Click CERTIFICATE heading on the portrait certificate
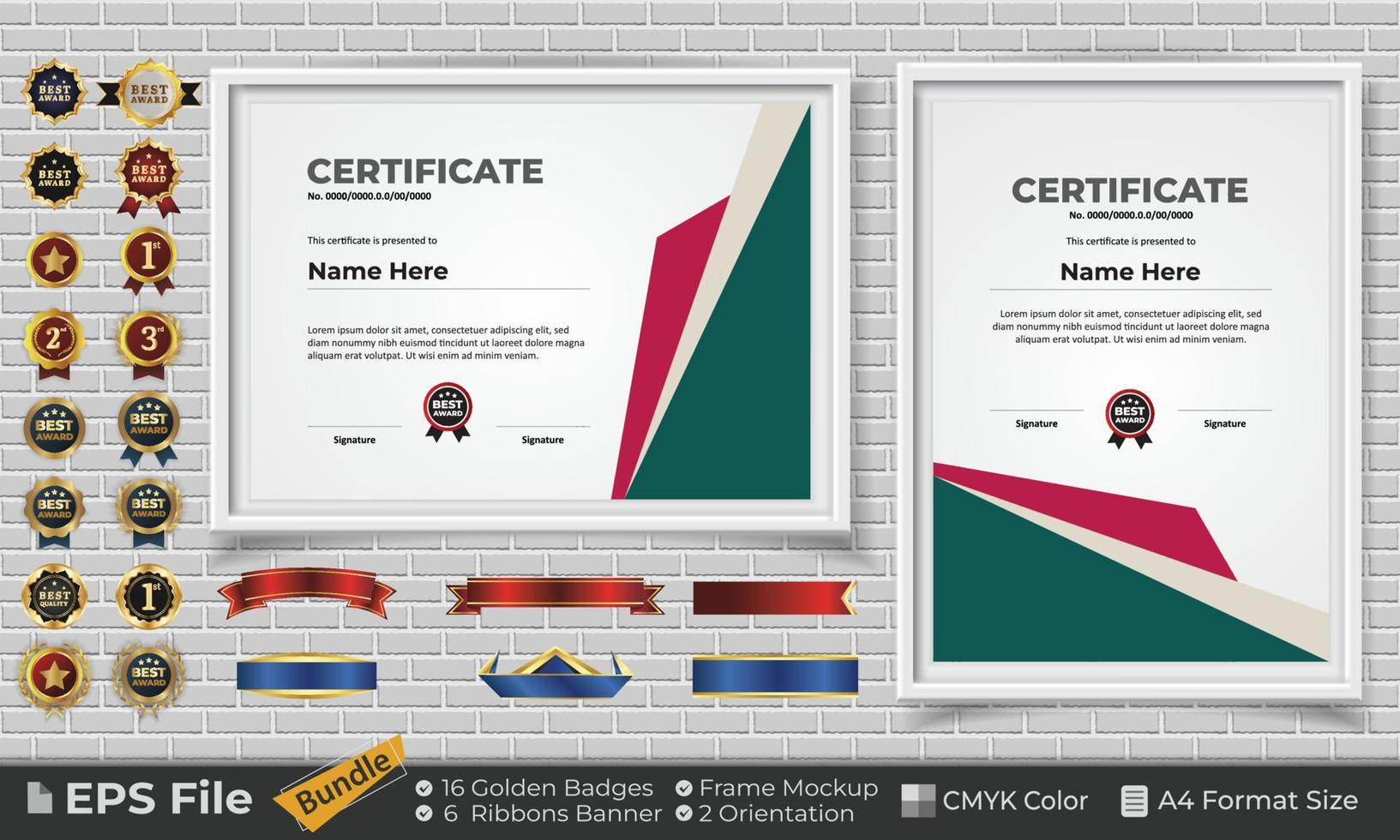The height and width of the screenshot is (840, 1400). (1130, 190)
